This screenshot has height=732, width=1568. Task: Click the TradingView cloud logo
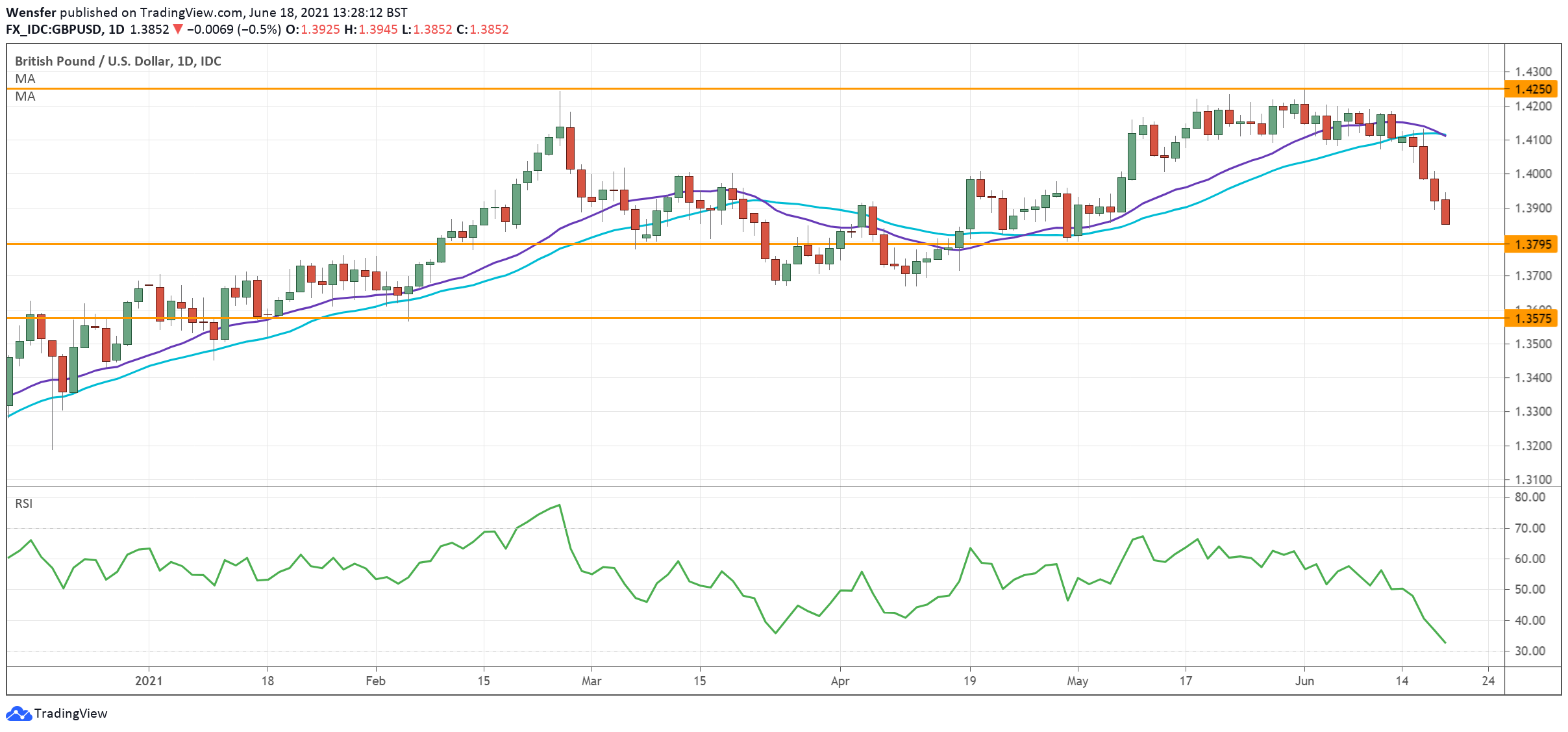[x=21, y=713]
